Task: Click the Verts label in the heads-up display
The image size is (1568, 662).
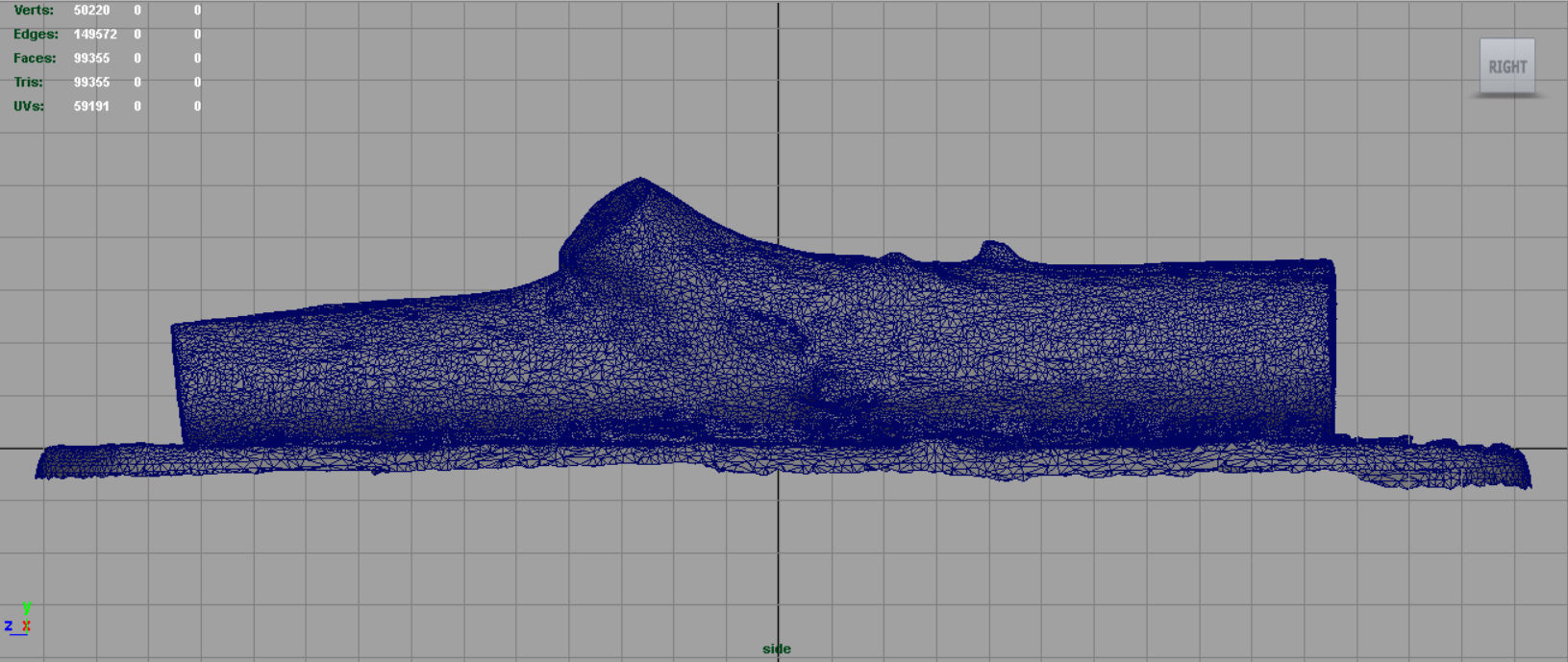Action: click(34, 10)
